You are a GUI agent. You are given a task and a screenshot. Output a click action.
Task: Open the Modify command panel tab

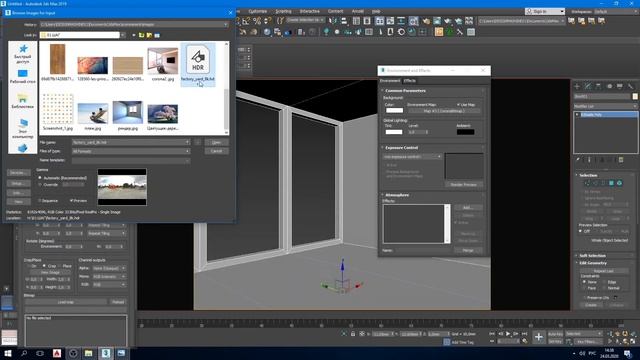click(588, 86)
